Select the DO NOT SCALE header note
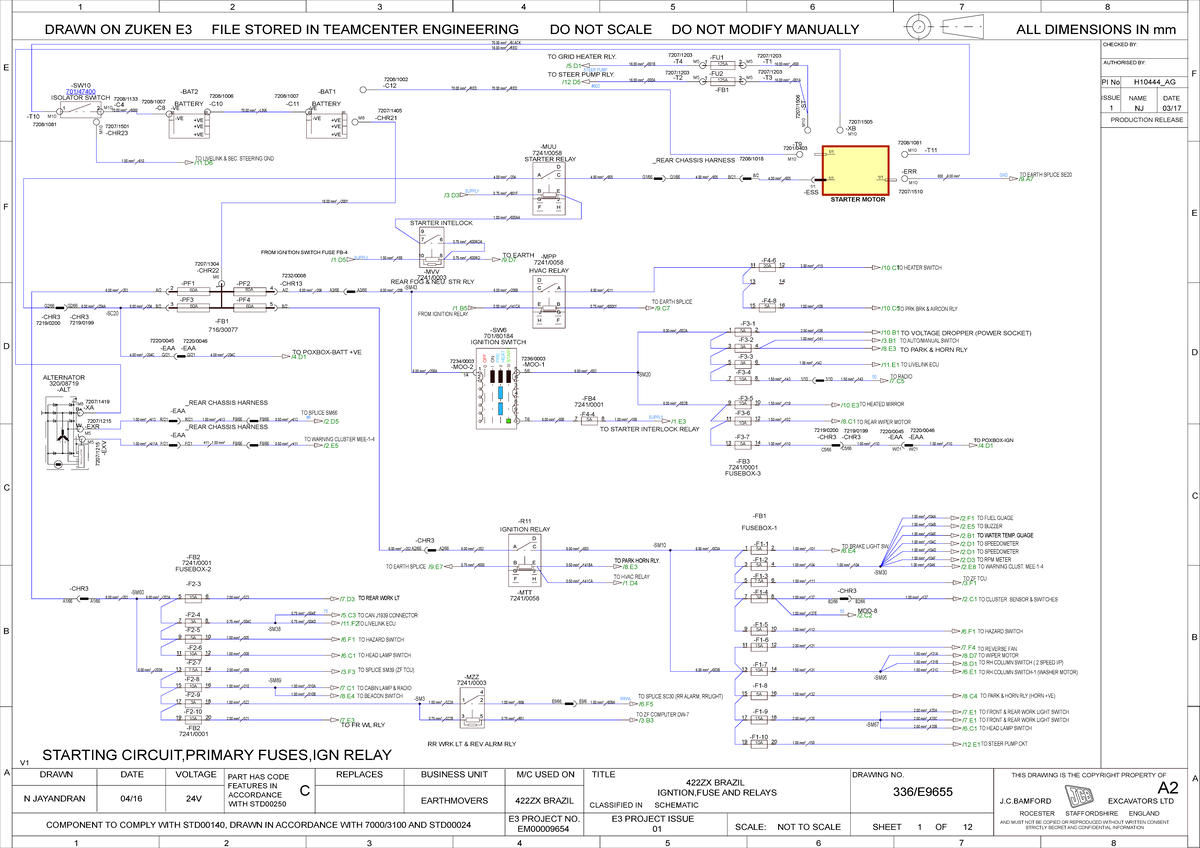The width and height of the screenshot is (1200, 848). coord(600,30)
